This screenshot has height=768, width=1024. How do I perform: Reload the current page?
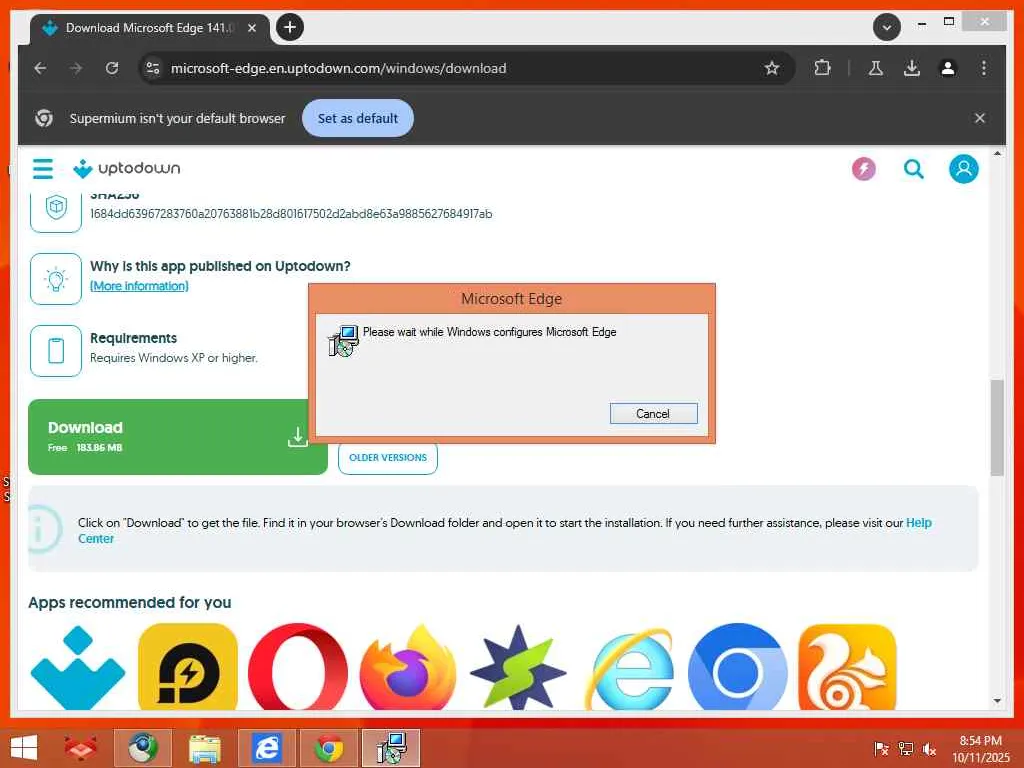(112, 68)
